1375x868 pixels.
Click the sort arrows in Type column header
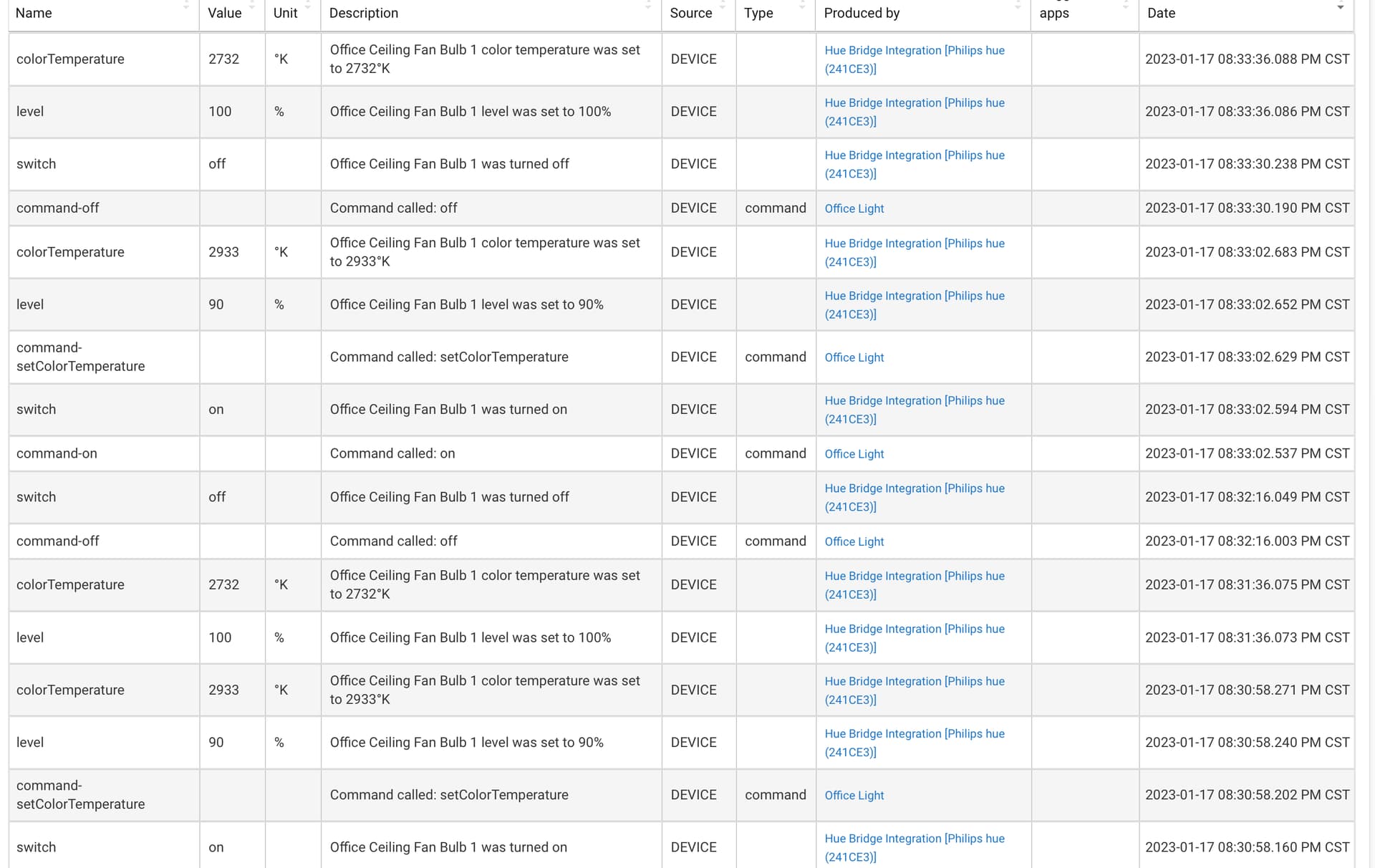tap(802, 6)
